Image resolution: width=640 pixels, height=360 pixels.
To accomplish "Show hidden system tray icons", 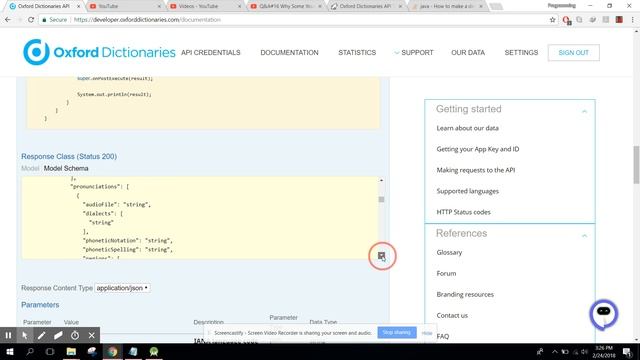I will point(554,351).
